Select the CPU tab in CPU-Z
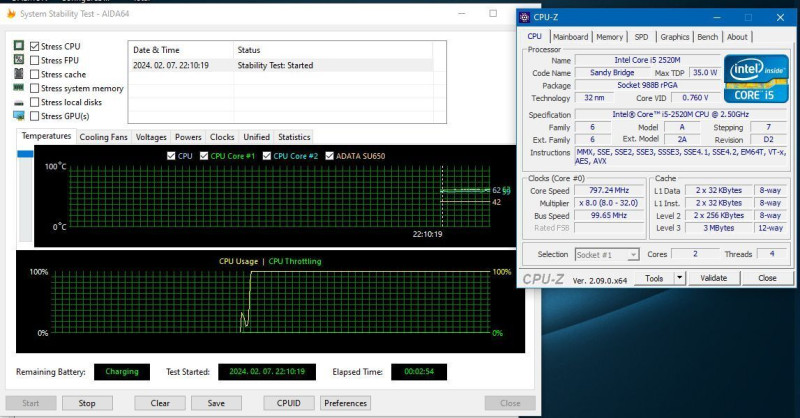Image resolution: width=800 pixels, height=418 pixels. coord(535,36)
